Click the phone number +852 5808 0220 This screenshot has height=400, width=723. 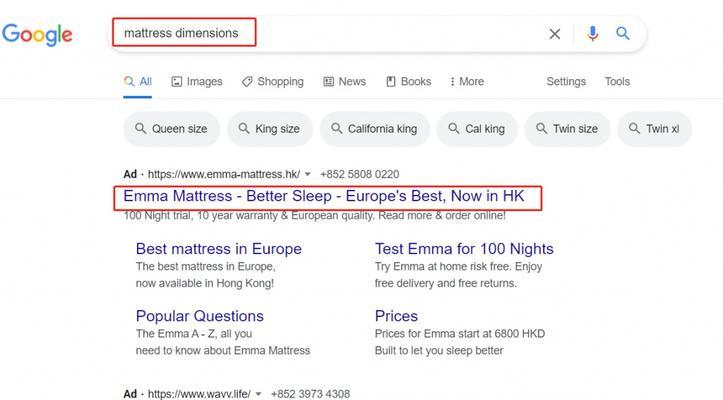(x=360, y=174)
